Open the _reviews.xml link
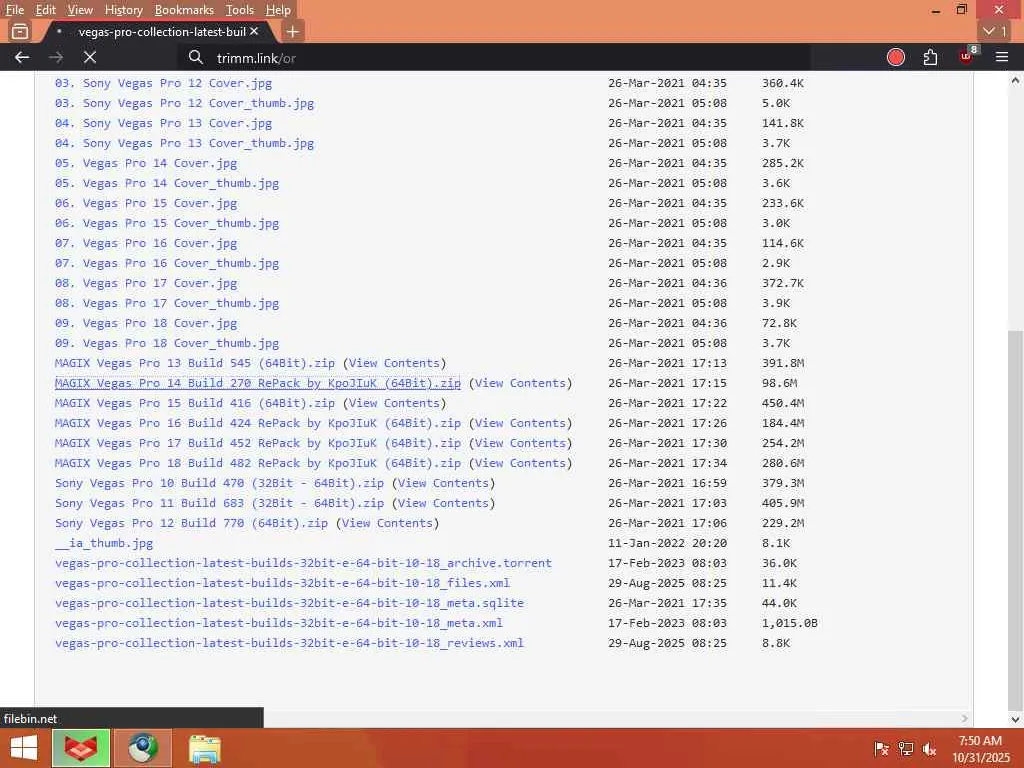Viewport: 1024px width, 768px height. pos(289,643)
